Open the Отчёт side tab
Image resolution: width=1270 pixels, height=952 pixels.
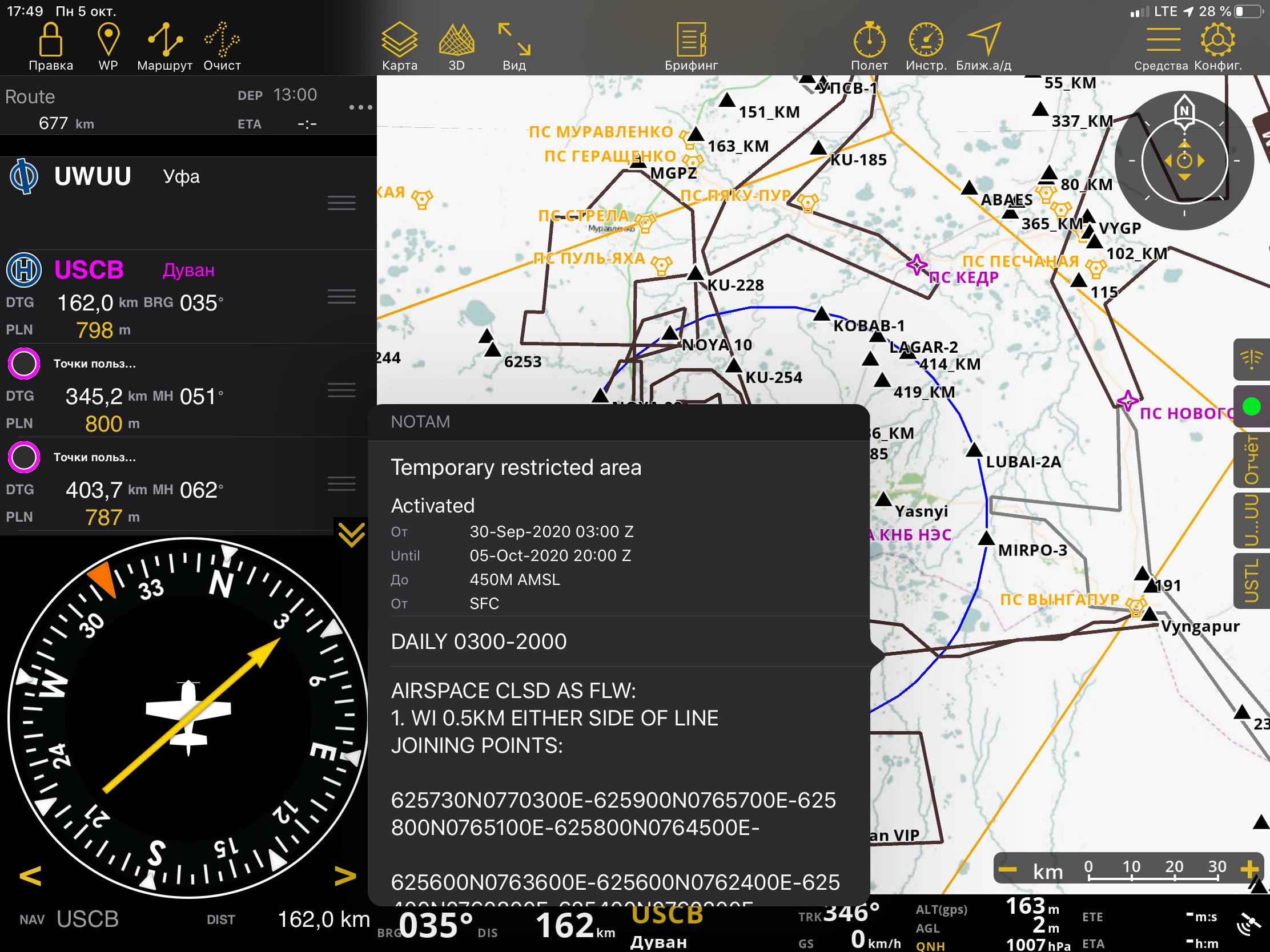(1252, 460)
